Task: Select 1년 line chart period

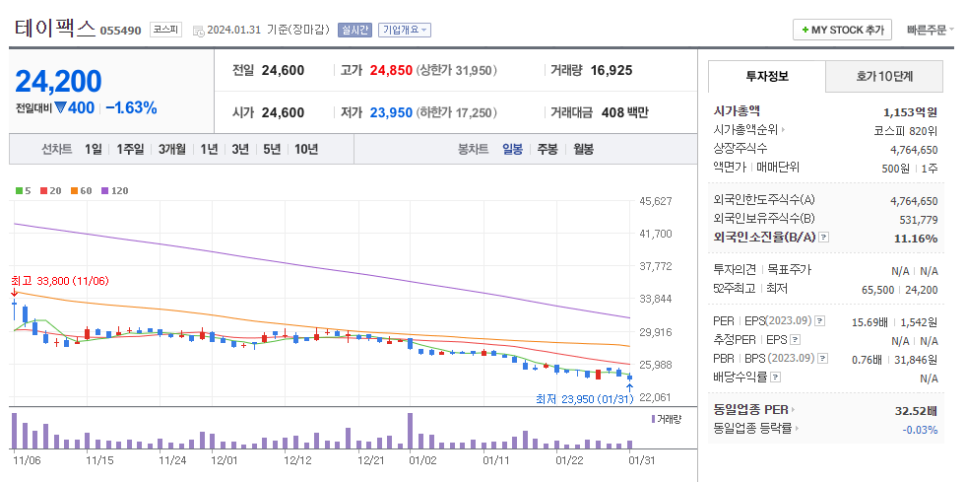Action: pos(208,149)
